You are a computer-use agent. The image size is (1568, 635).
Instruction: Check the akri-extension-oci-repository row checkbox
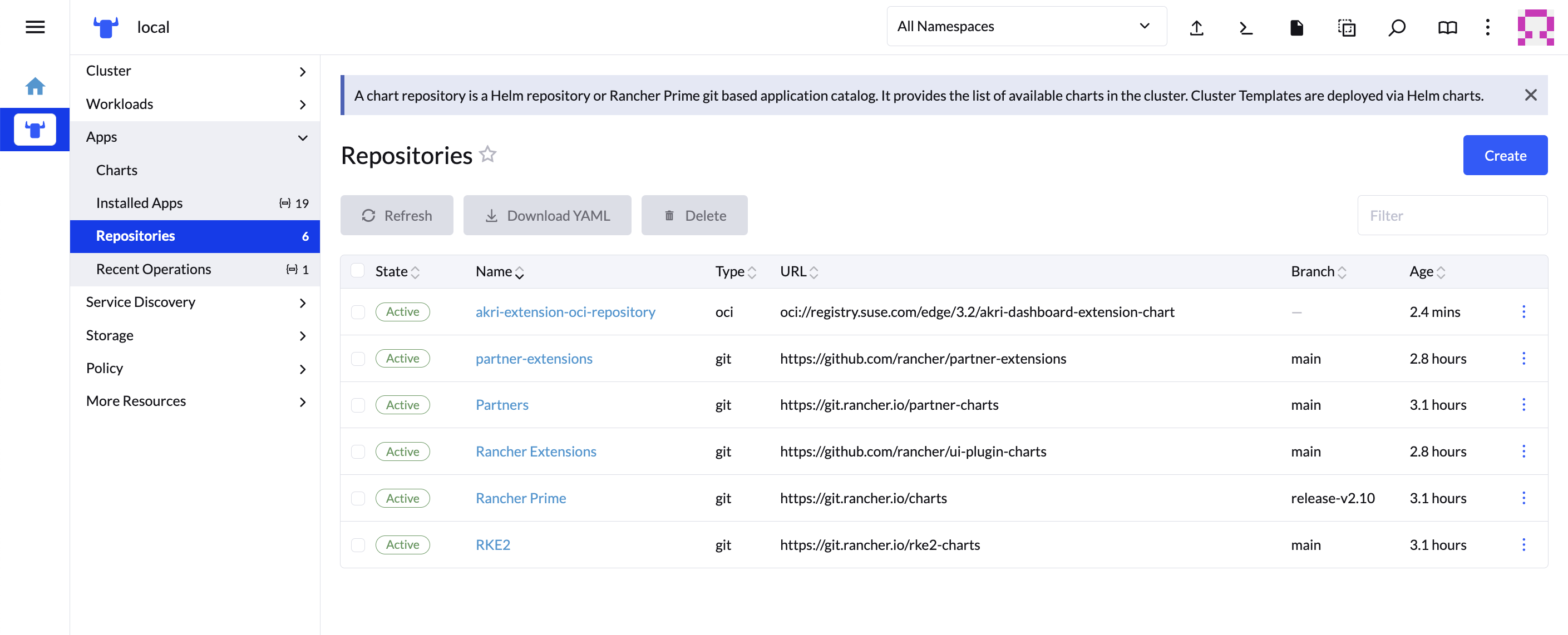(358, 312)
